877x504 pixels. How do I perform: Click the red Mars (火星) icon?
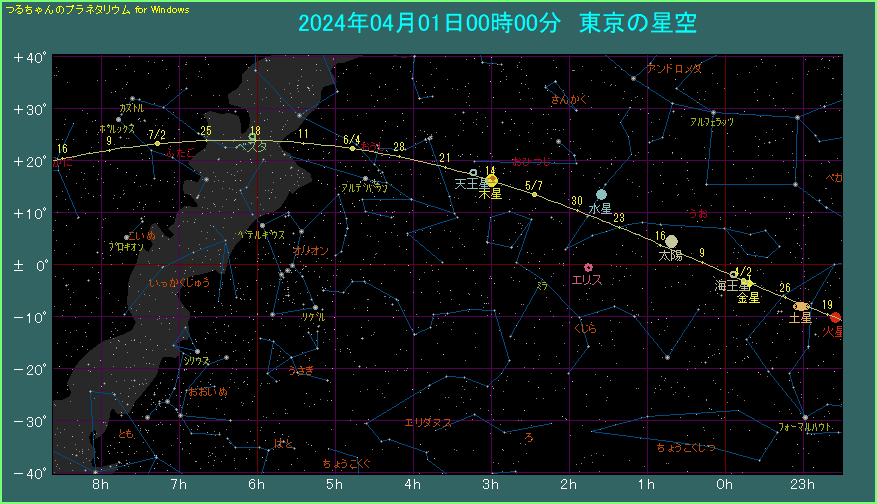click(x=835, y=317)
